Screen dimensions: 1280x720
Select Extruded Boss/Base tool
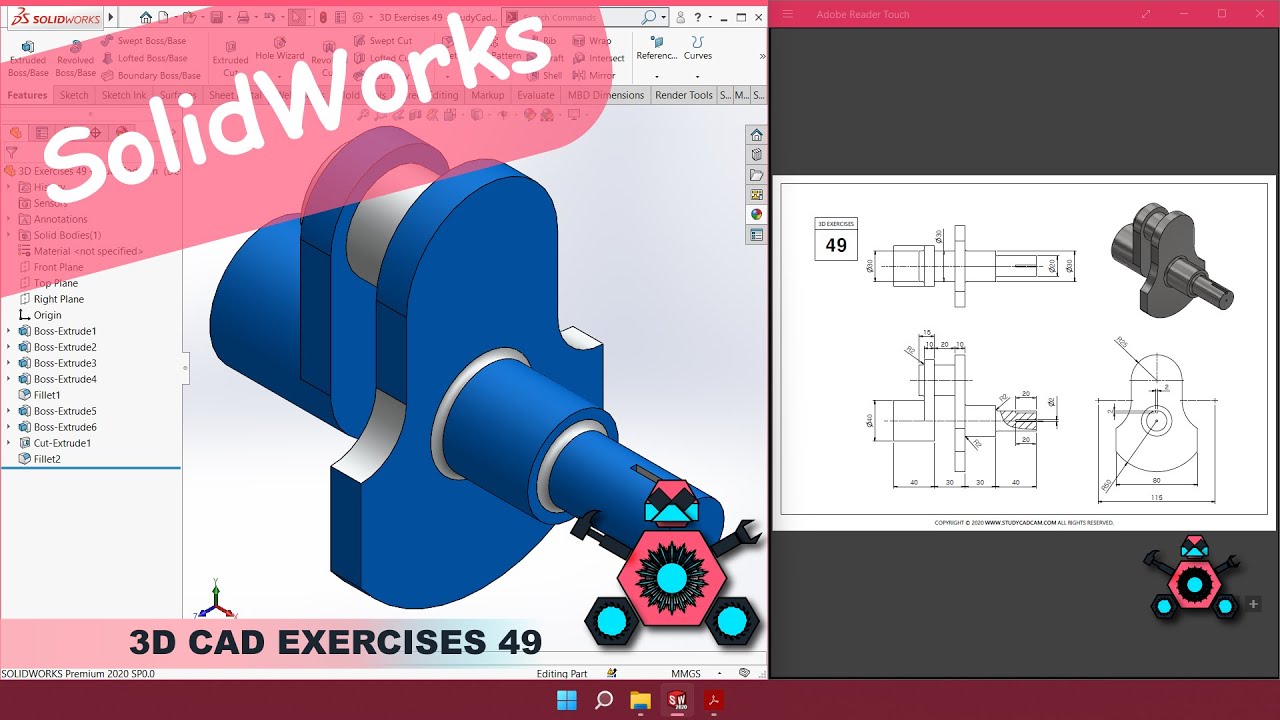click(x=28, y=60)
